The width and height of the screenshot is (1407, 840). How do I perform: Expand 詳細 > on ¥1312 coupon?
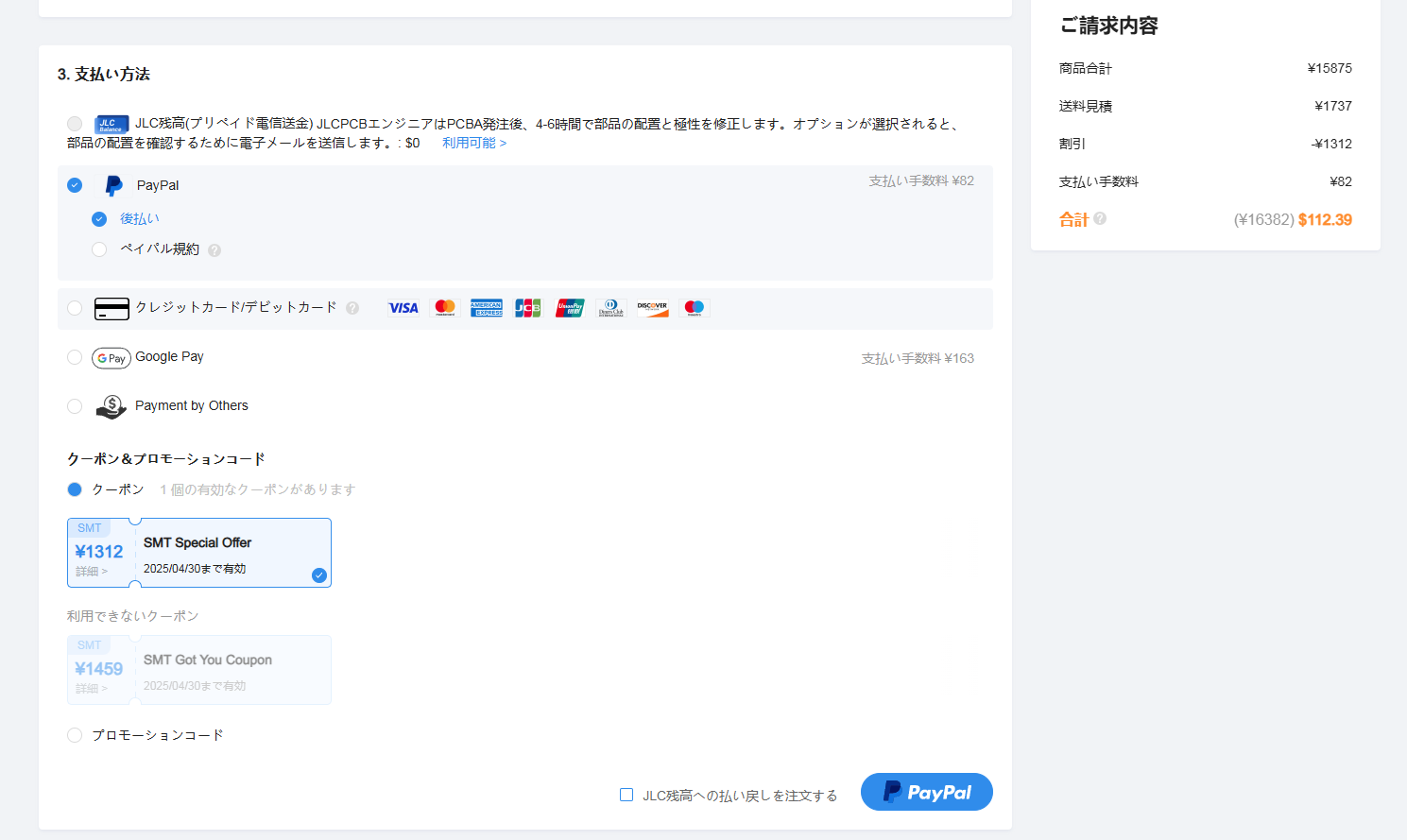click(x=92, y=572)
